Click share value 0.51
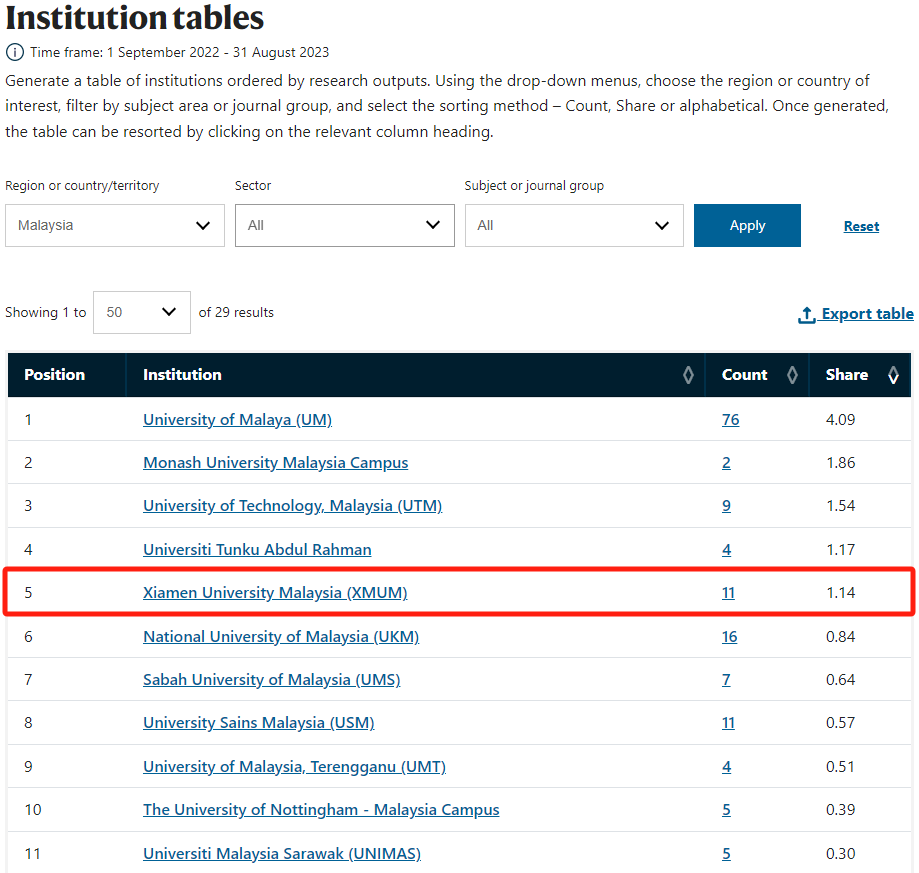919x873 pixels. (840, 767)
